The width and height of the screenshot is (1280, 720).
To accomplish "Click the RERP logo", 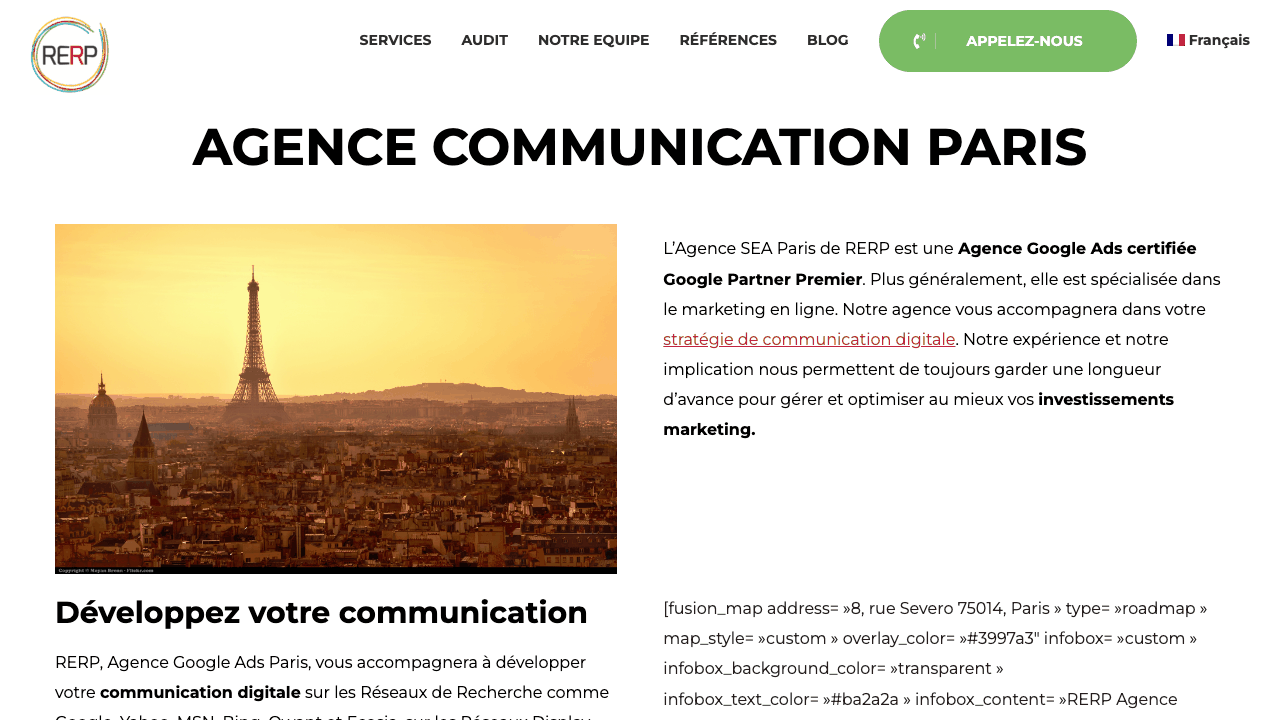I will (x=69, y=55).
